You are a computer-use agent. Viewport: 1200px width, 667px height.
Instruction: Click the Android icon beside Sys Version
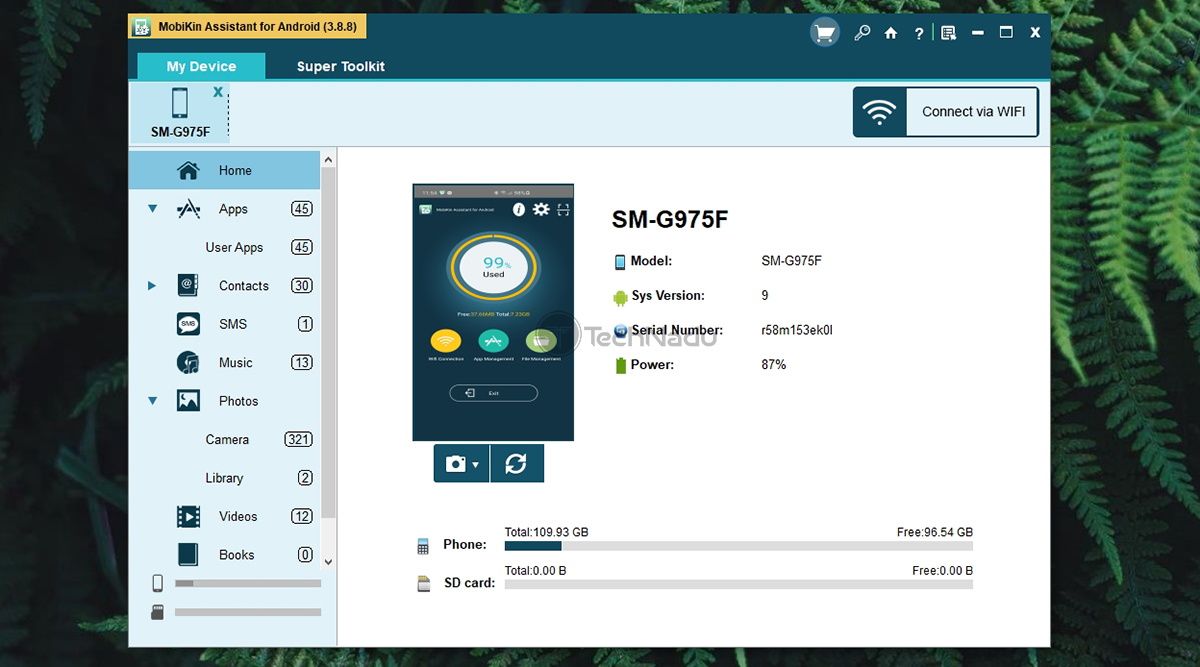[x=620, y=296]
